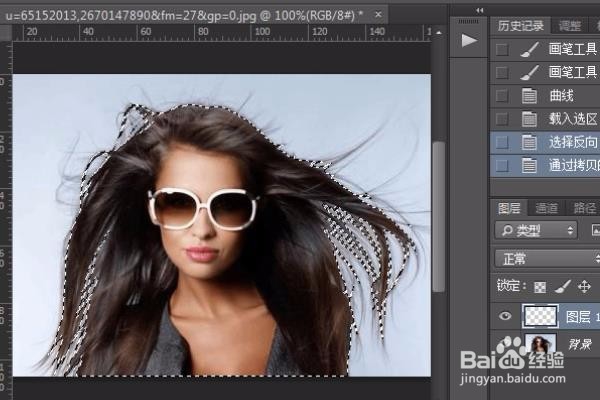Viewport: 600px width, 400px height.
Task: Lock layer position move icon
Action: tap(584, 286)
